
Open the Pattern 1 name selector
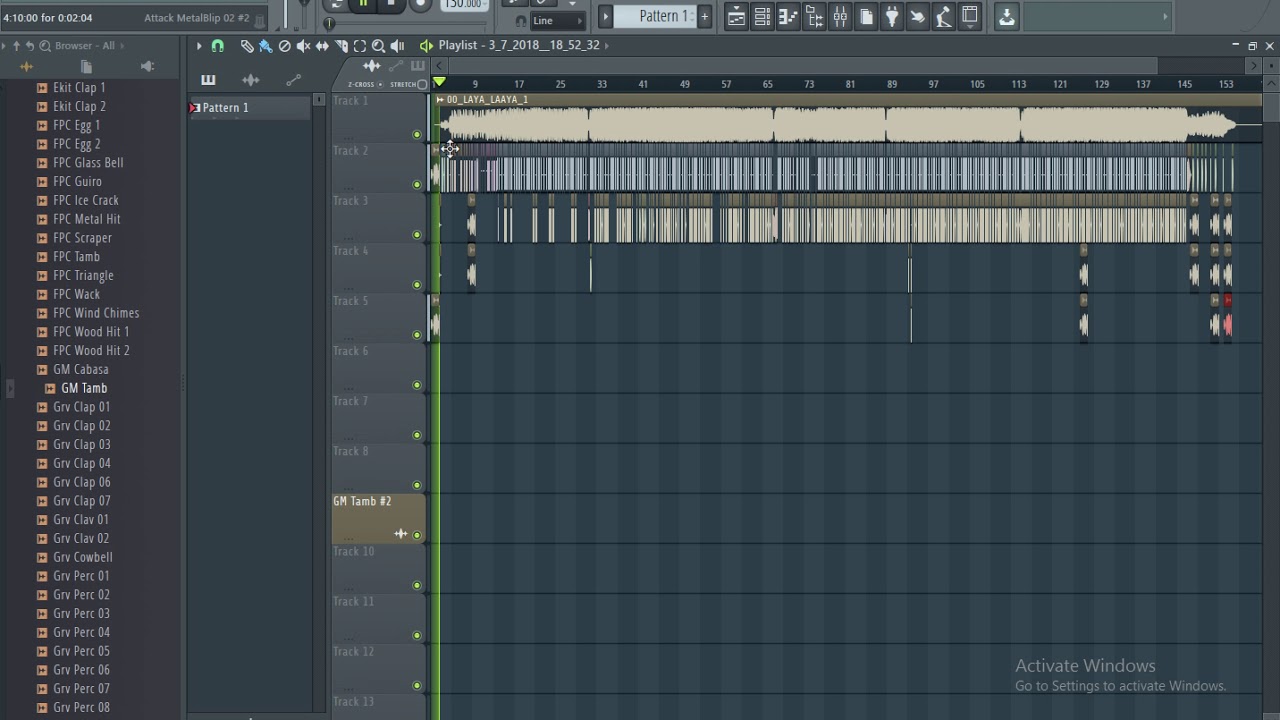[x=657, y=16]
